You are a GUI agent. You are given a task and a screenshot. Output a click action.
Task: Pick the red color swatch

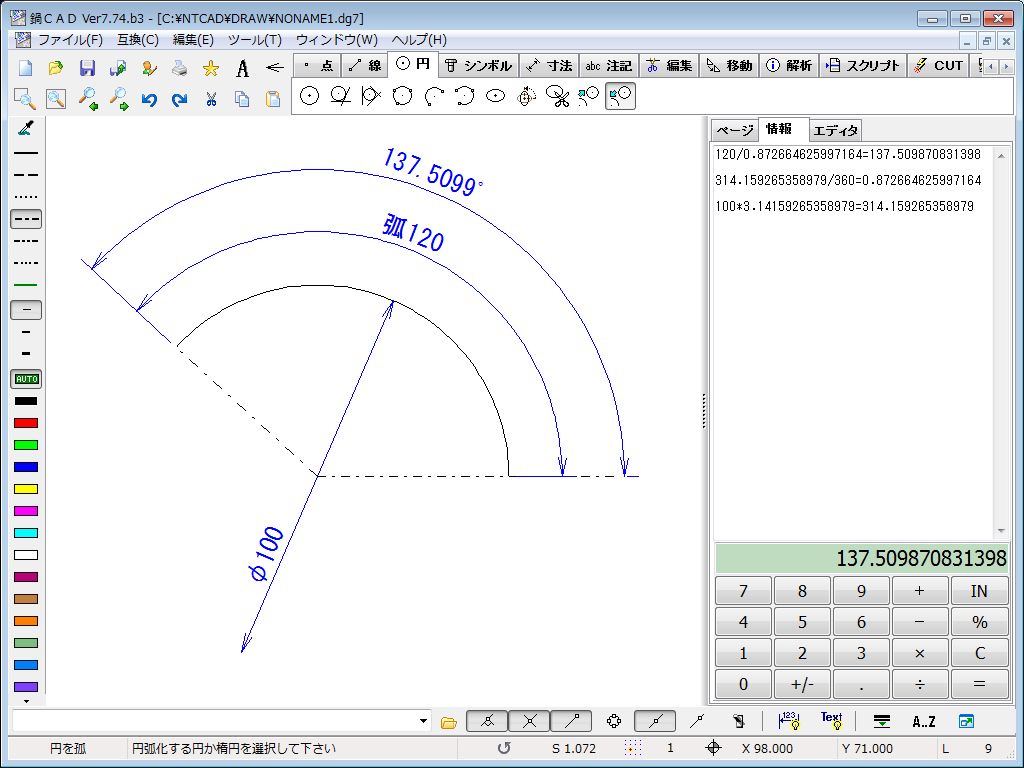tap(26, 423)
